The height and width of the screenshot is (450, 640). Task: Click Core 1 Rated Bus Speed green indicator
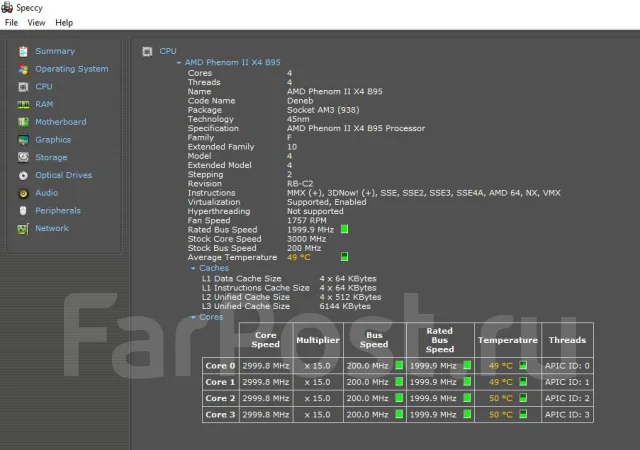467,381
